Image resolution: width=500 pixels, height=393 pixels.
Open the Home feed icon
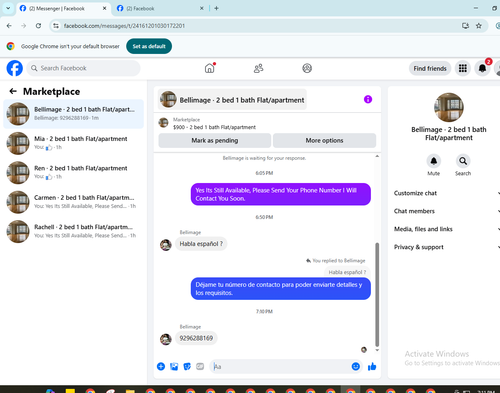click(x=210, y=68)
